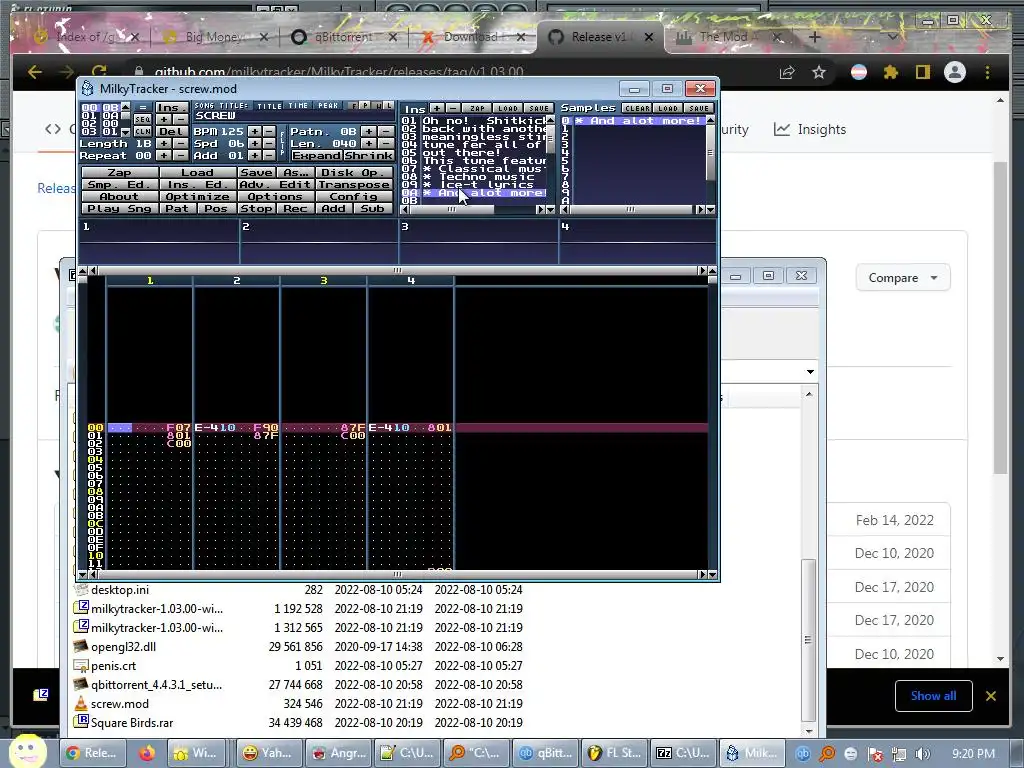
Task: Click the Optimize button
Action: tap(197, 197)
